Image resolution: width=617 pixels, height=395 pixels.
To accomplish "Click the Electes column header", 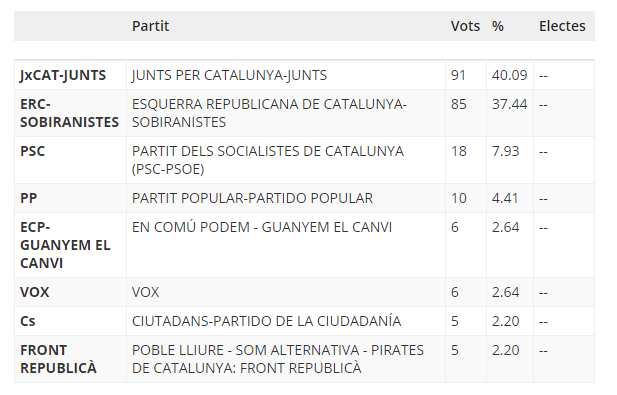I will tap(562, 26).
